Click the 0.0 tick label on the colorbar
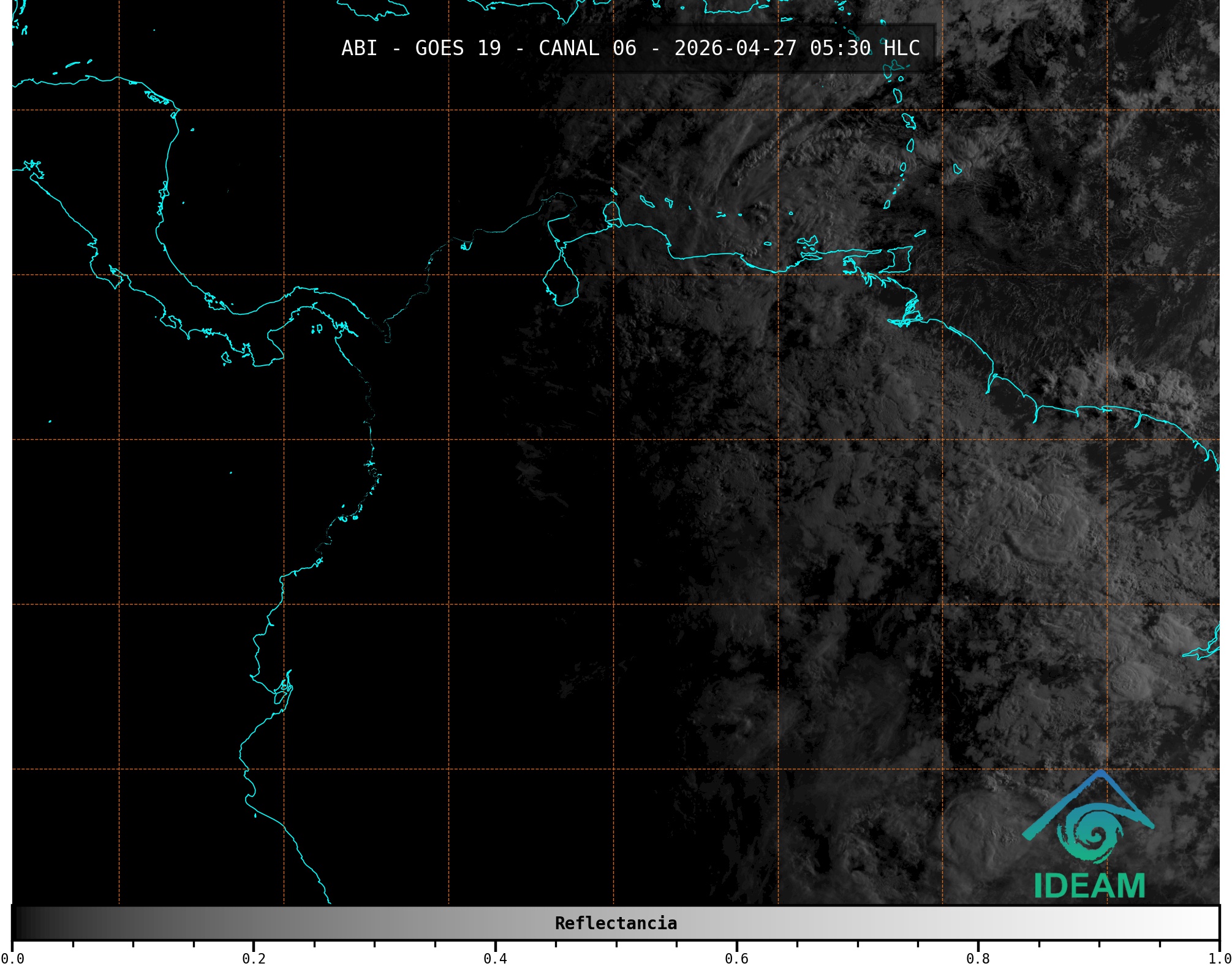This screenshot has height=966, width=1232. click(12, 958)
